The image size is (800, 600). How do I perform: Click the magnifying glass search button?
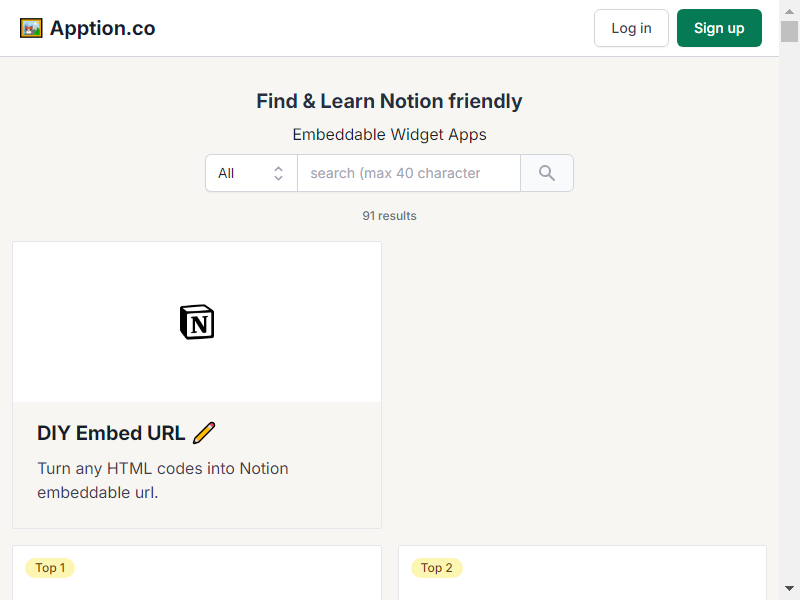(547, 173)
